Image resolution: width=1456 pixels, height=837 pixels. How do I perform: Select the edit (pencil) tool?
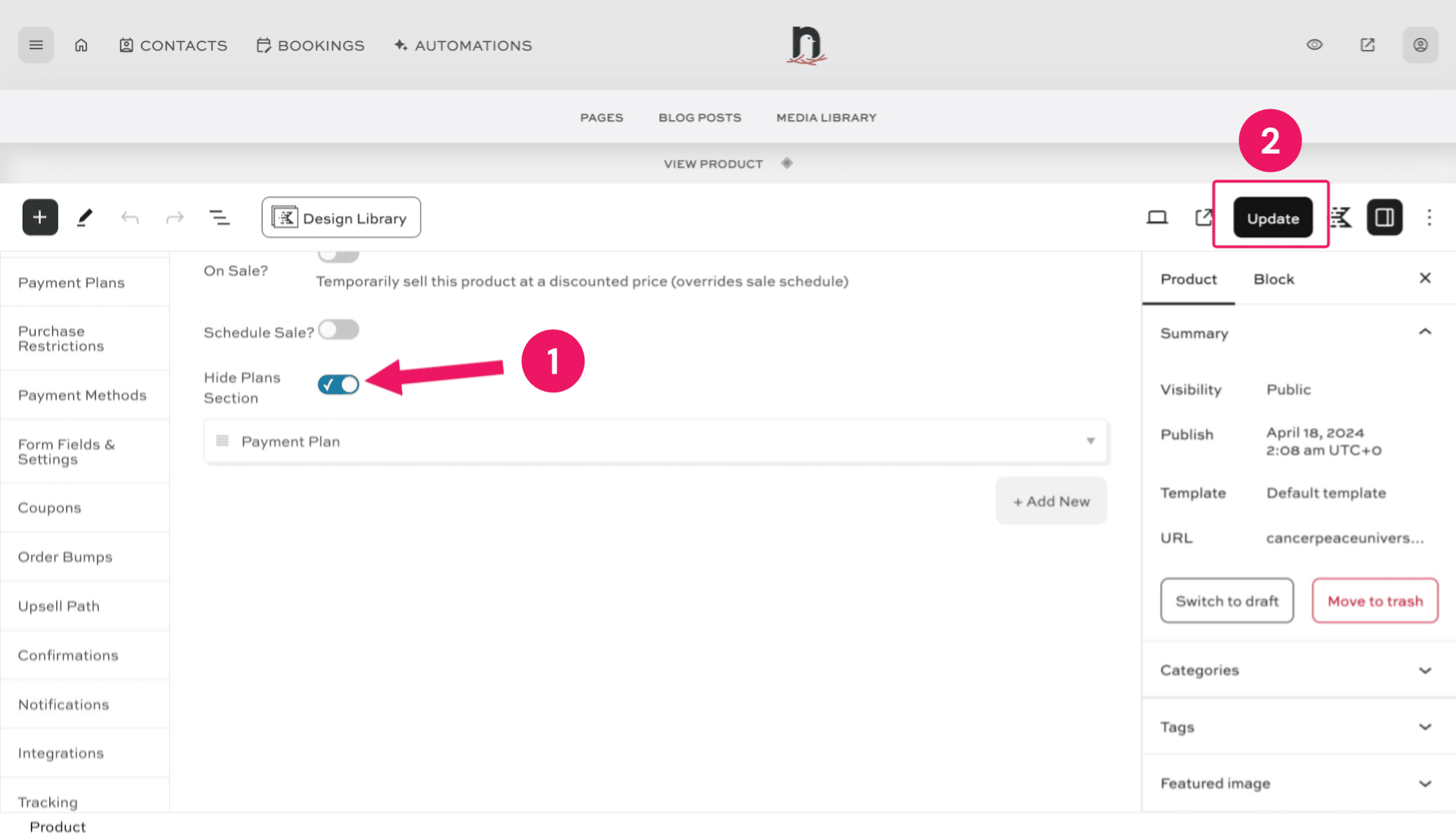click(85, 217)
